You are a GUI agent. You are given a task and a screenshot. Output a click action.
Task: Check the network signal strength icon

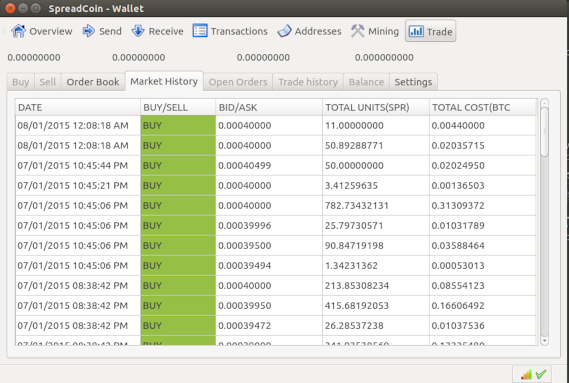(527, 374)
